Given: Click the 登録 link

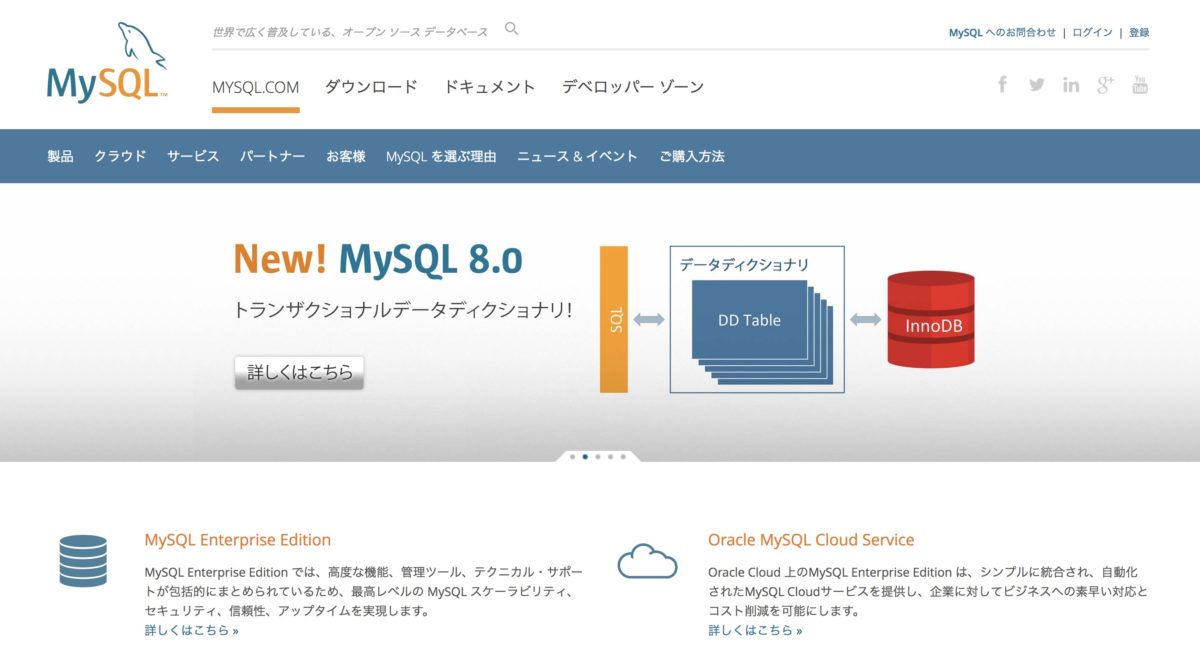Looking at the screenshot, I should coord(1139,32).
